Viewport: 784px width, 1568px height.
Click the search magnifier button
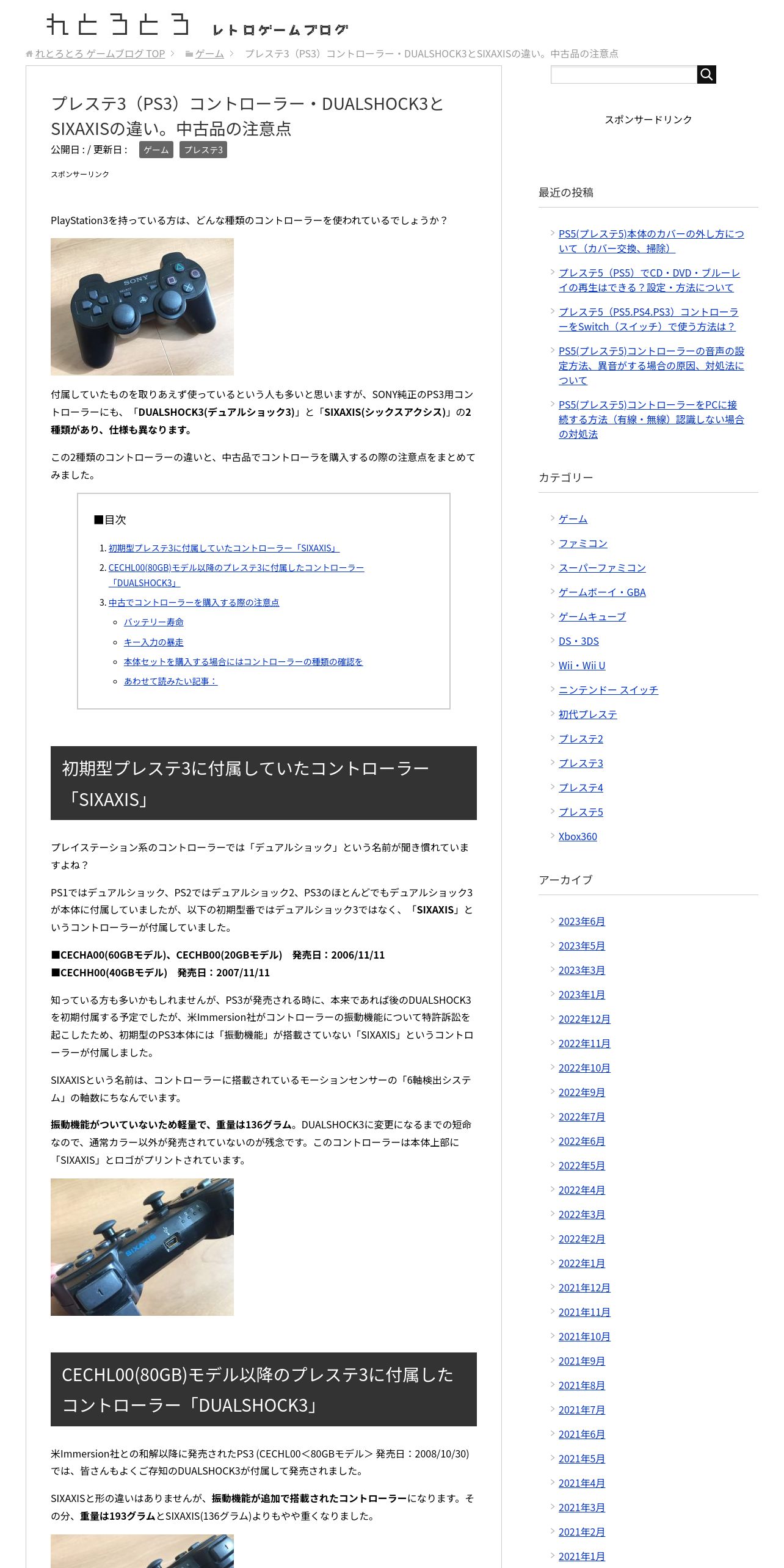pos(706,74)
